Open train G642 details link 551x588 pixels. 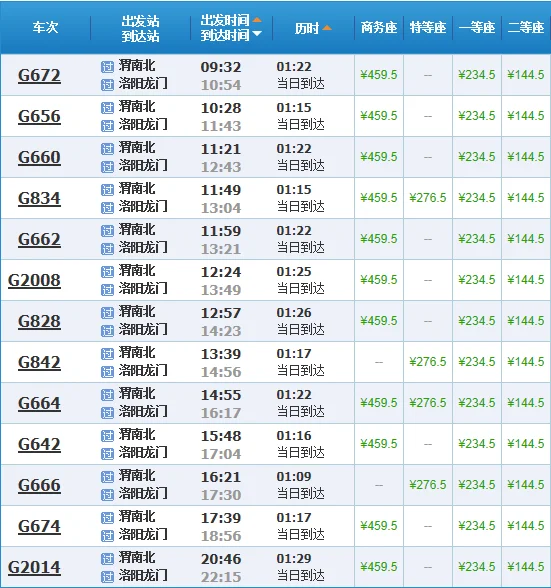point(39,444)
